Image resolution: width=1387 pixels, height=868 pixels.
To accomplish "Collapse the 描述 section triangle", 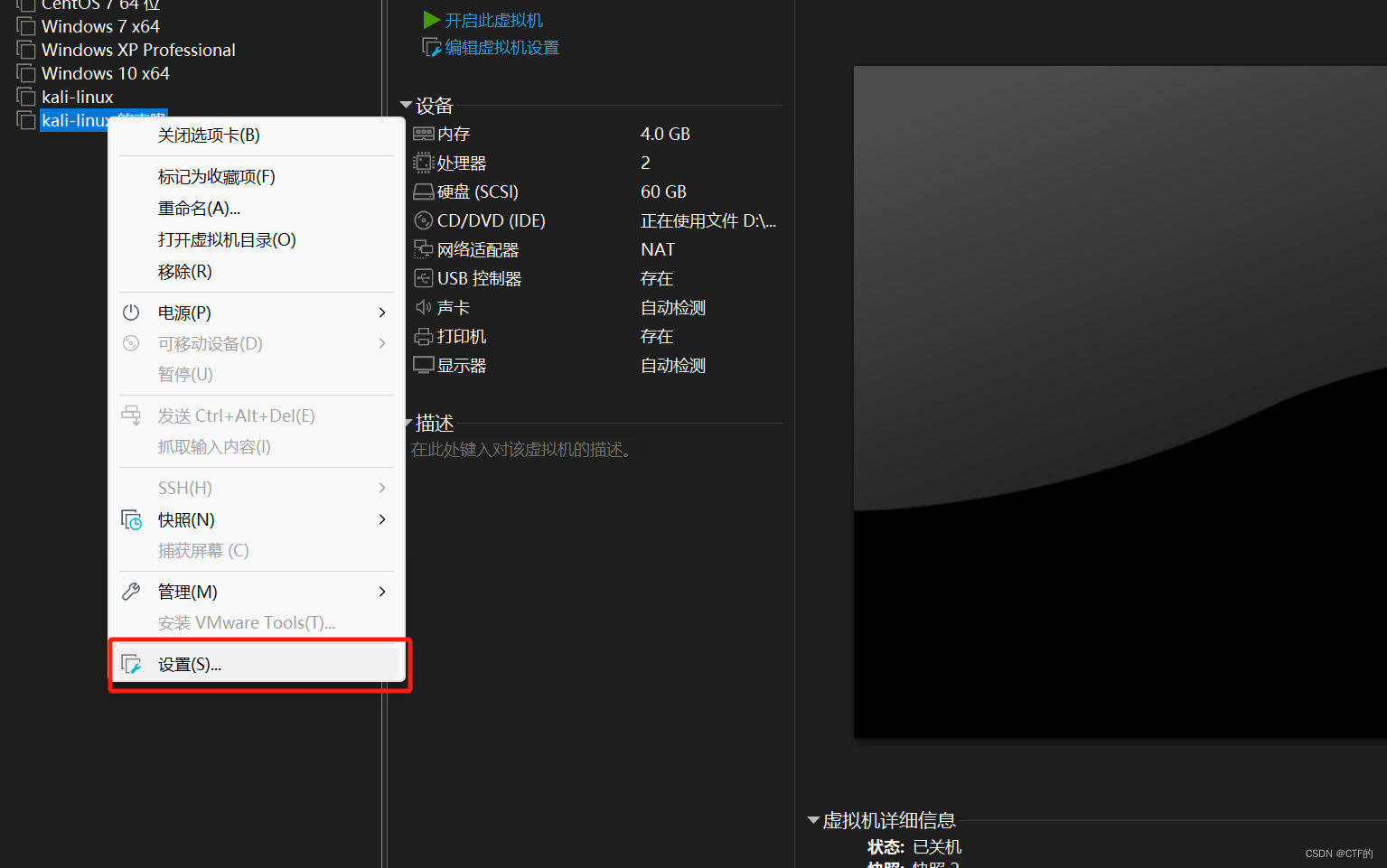I will 408,422.
